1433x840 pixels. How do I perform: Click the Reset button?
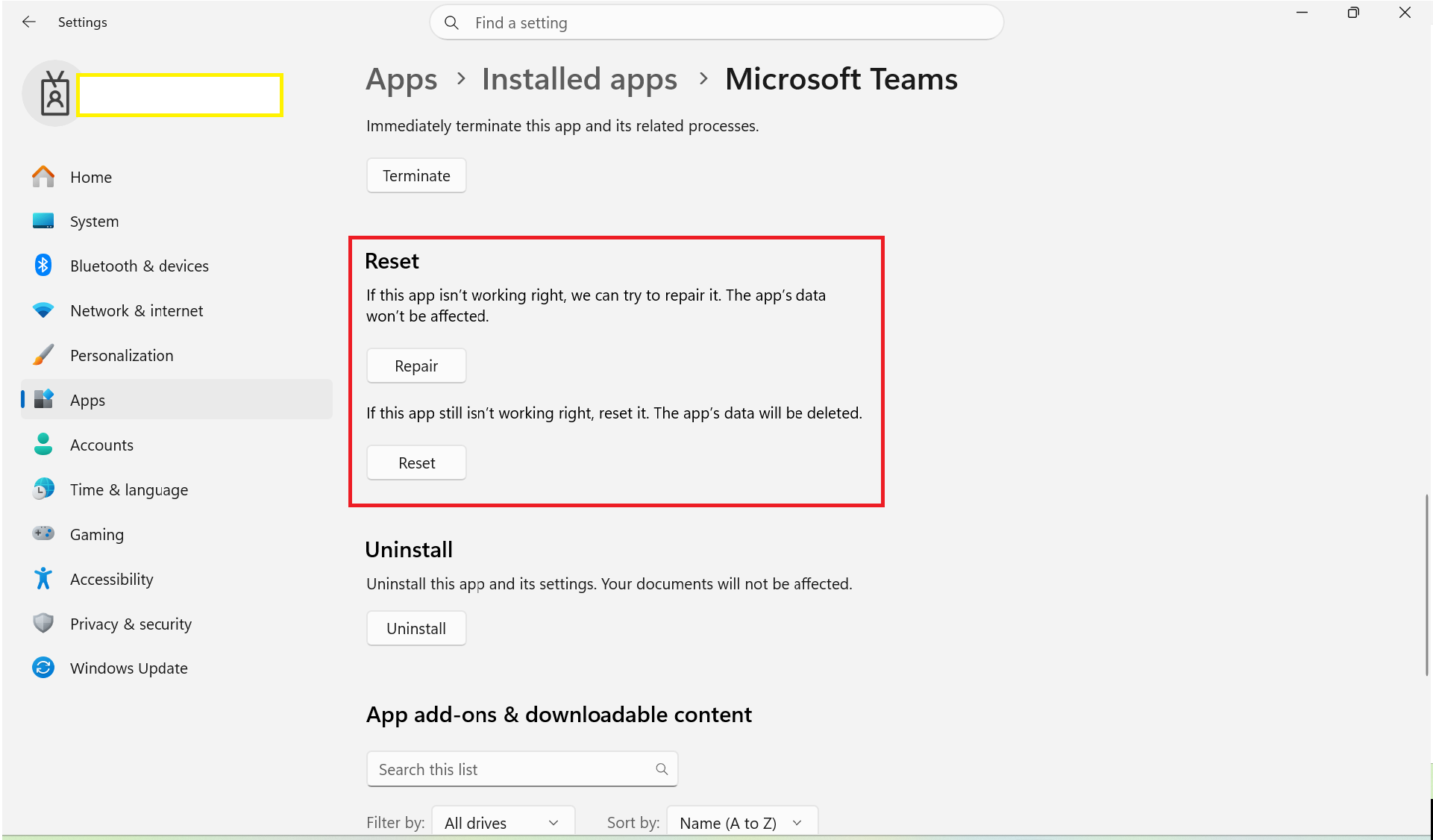click(x=416, y=463)
